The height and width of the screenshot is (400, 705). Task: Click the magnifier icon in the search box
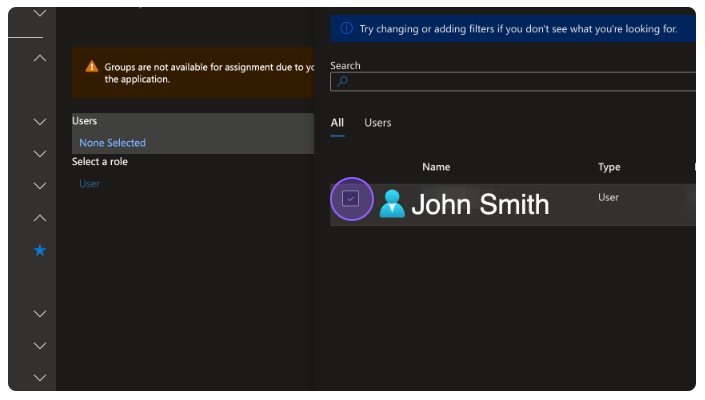tap(342, 82)
